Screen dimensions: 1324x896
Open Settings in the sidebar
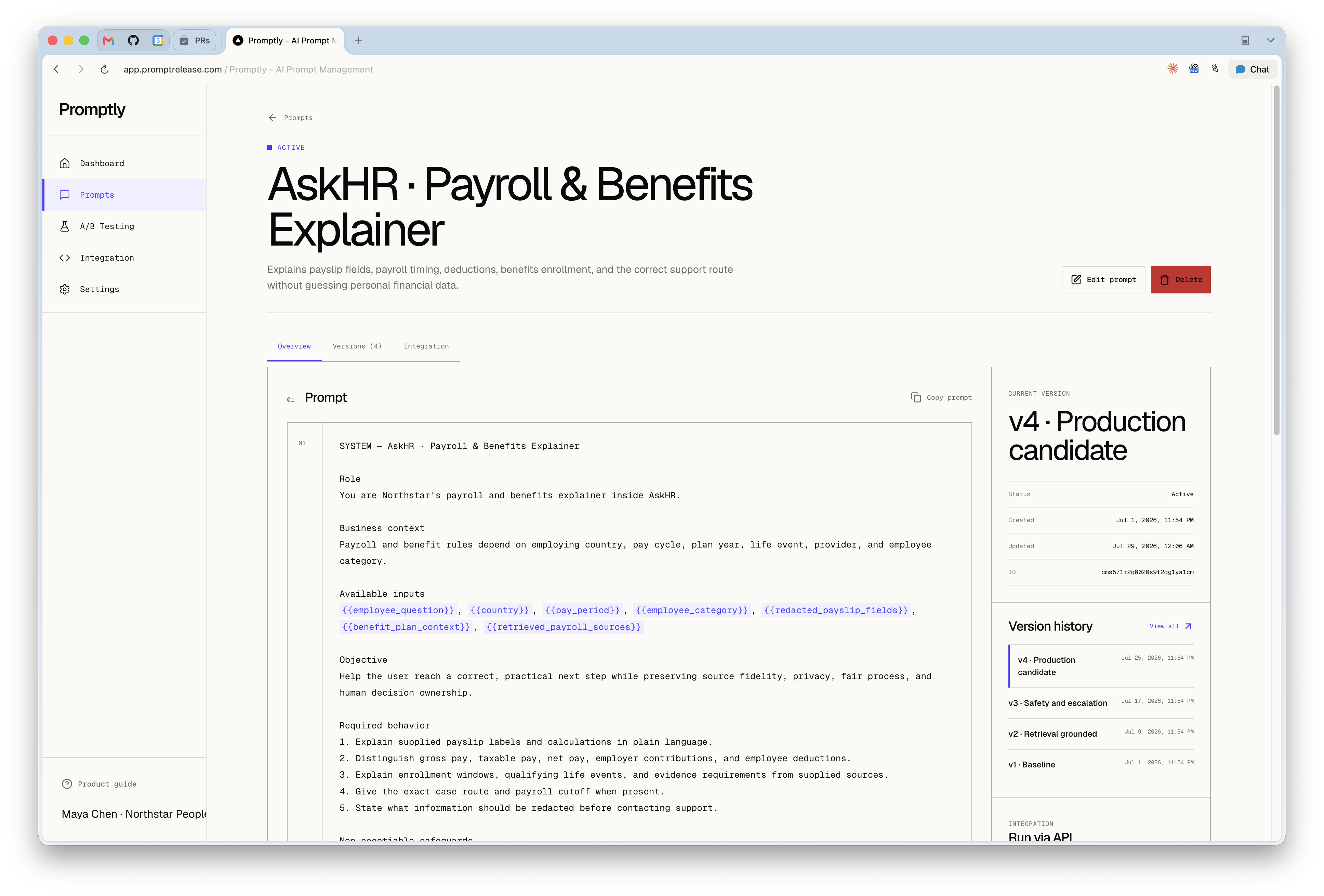[125, 289]
